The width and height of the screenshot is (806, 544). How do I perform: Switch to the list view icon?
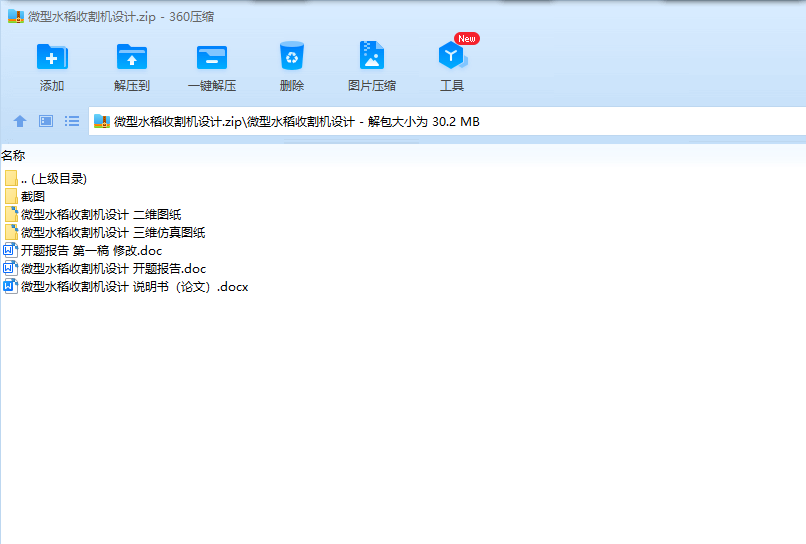[x=72, y=121]
